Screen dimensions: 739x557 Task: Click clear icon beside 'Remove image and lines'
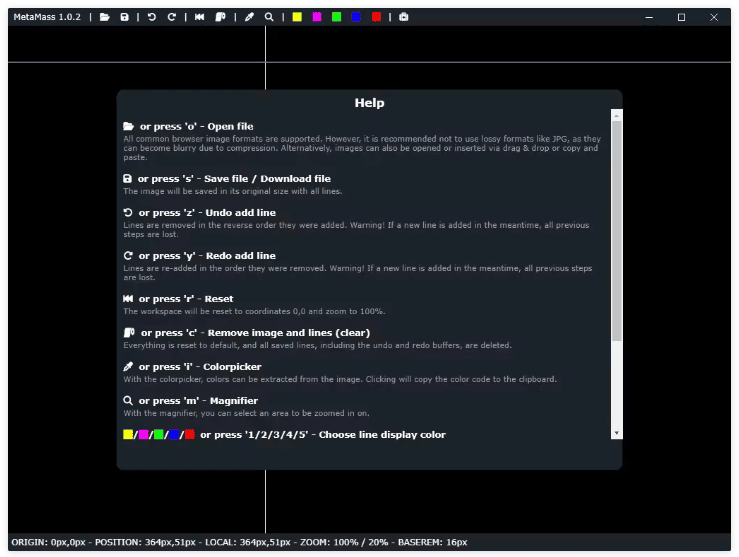click(x=129, y=333)
